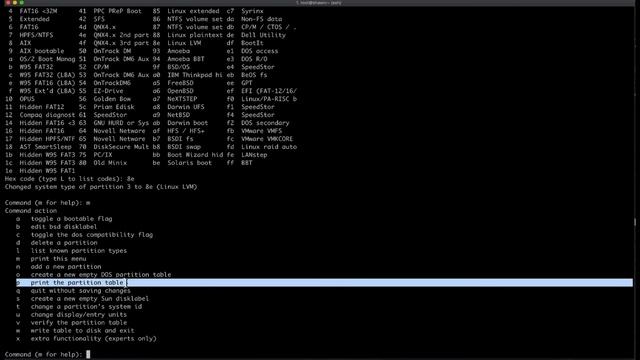Click the yellow minimize window button
Screen dimensions: 640x360
pos(15,2)
